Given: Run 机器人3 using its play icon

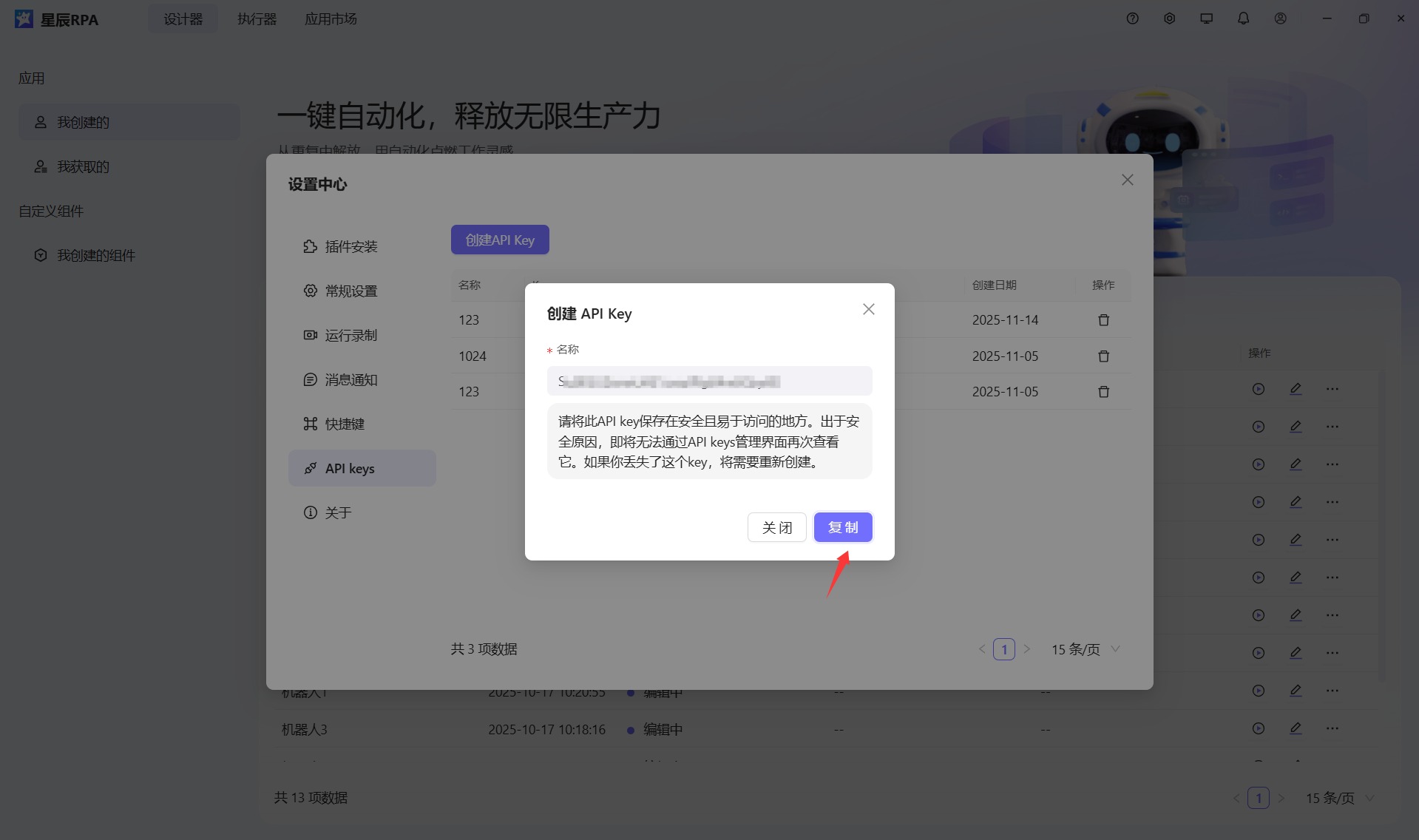Looking at the screenshot, I should [1259, 729].
